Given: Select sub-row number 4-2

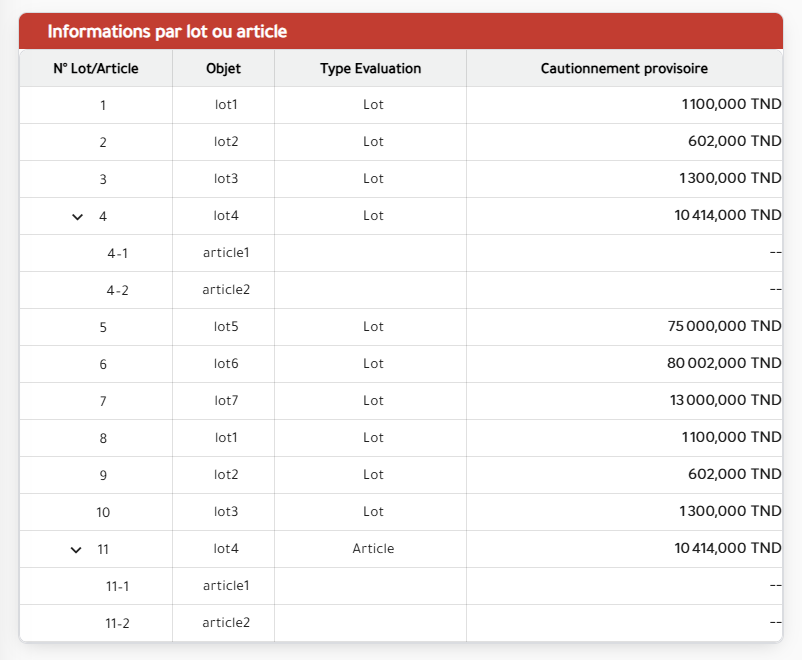Looking at the screenshot, I should tap(117, 290).
